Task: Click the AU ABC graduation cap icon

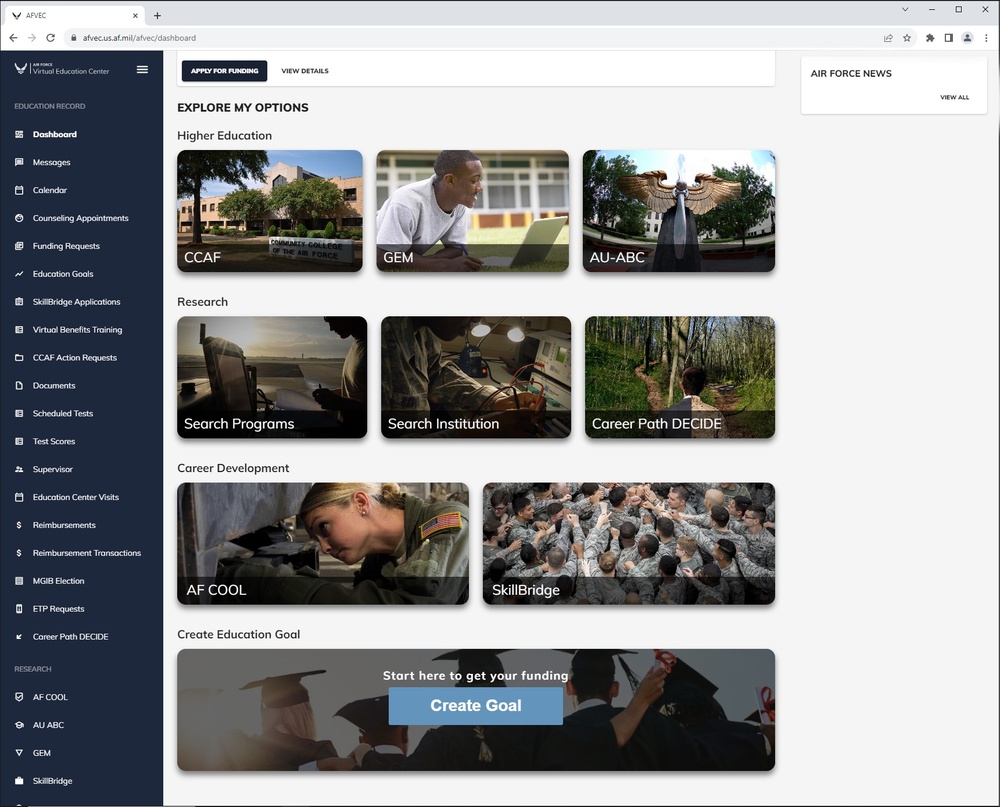Action: pyautogui.click(x=19, y=725)
